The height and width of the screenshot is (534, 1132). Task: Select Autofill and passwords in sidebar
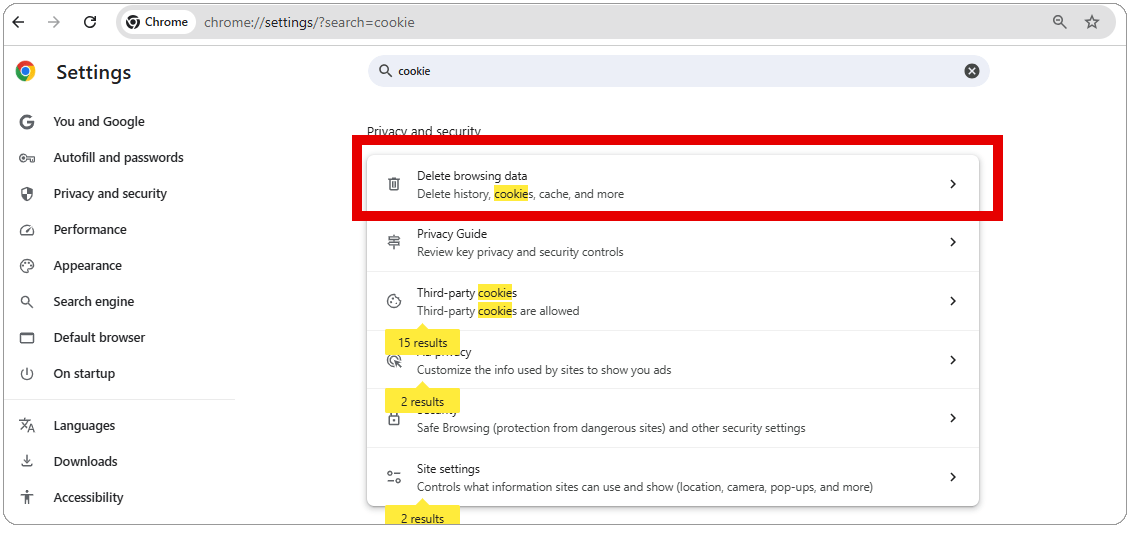point(118,158)
